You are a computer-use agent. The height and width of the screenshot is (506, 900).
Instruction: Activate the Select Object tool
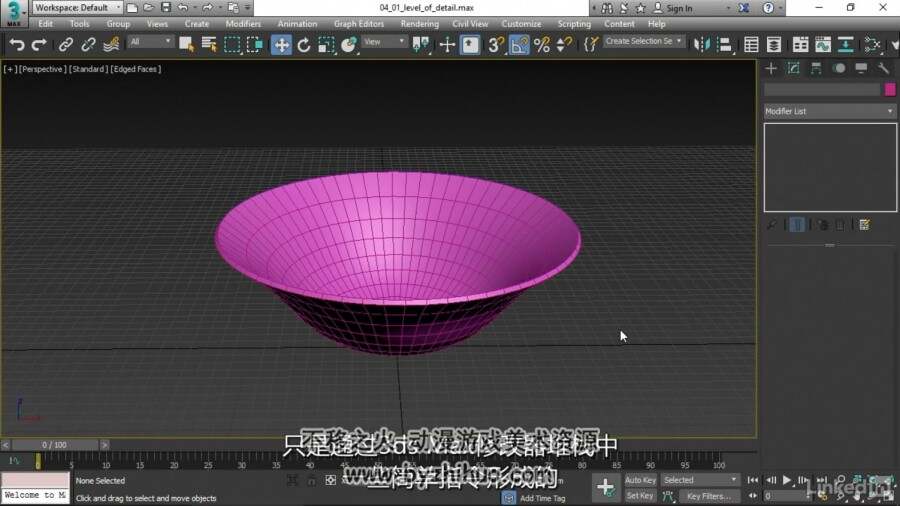pos(186,44)
